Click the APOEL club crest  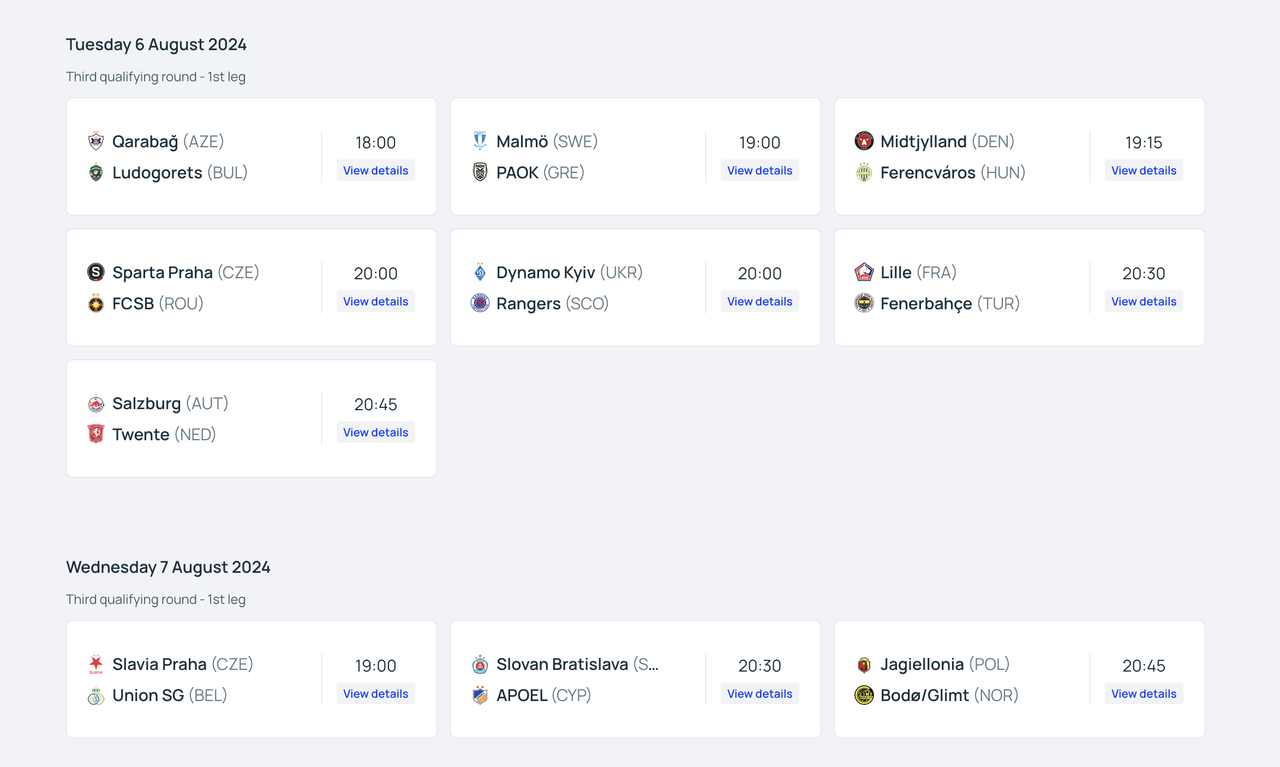click(x=480, y=695)
